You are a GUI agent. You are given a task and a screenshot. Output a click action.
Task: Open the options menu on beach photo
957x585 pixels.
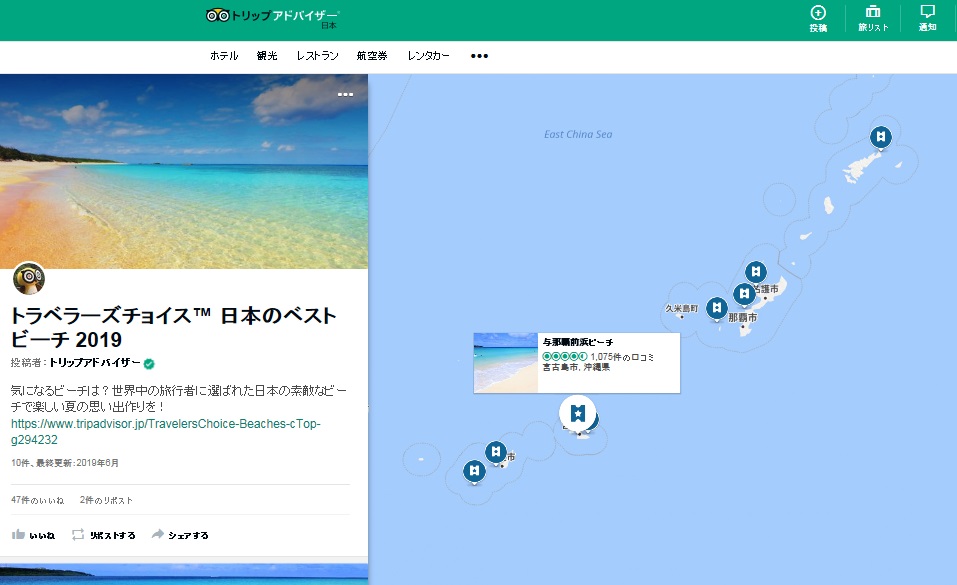point(345,94)
